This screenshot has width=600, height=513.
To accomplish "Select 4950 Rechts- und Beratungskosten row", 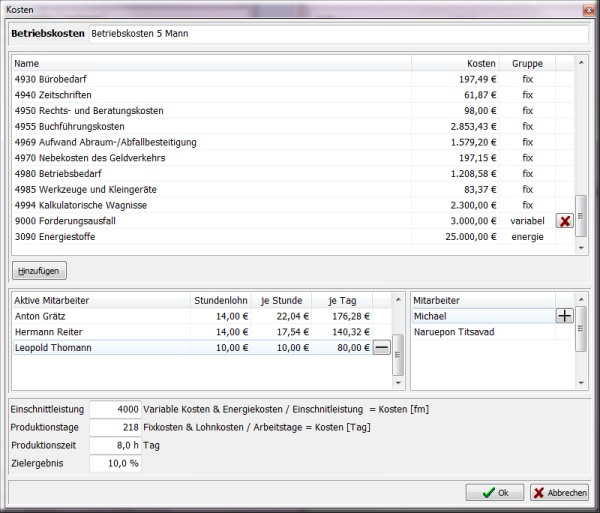I will pyautogui.click(x=293, y=111).
